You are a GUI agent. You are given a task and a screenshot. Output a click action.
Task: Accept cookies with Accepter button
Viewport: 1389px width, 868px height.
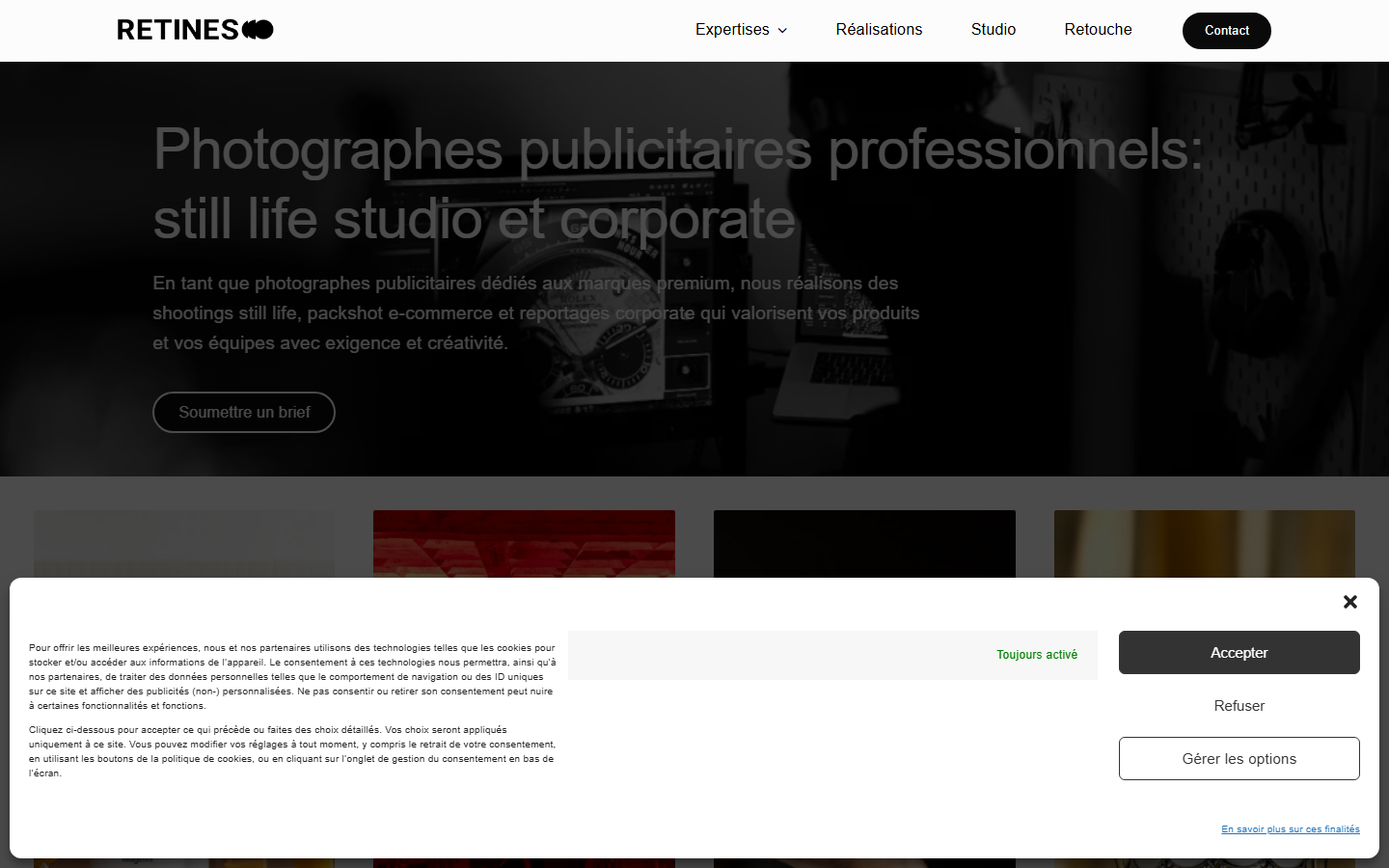pos(1239,653)
